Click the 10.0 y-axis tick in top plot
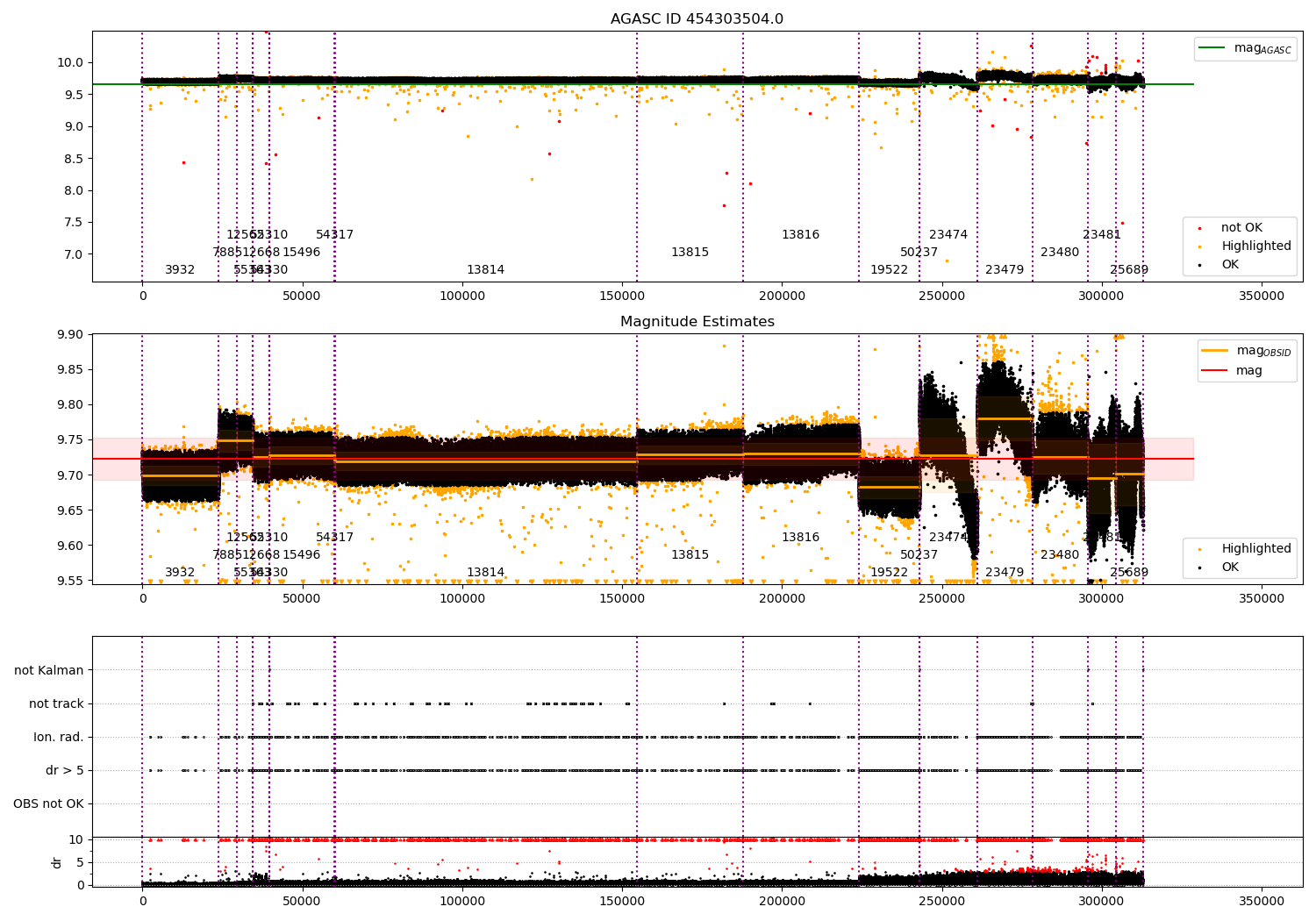Image resolution: width=1316 pixels, height=921 pixels. click(70, 62)
